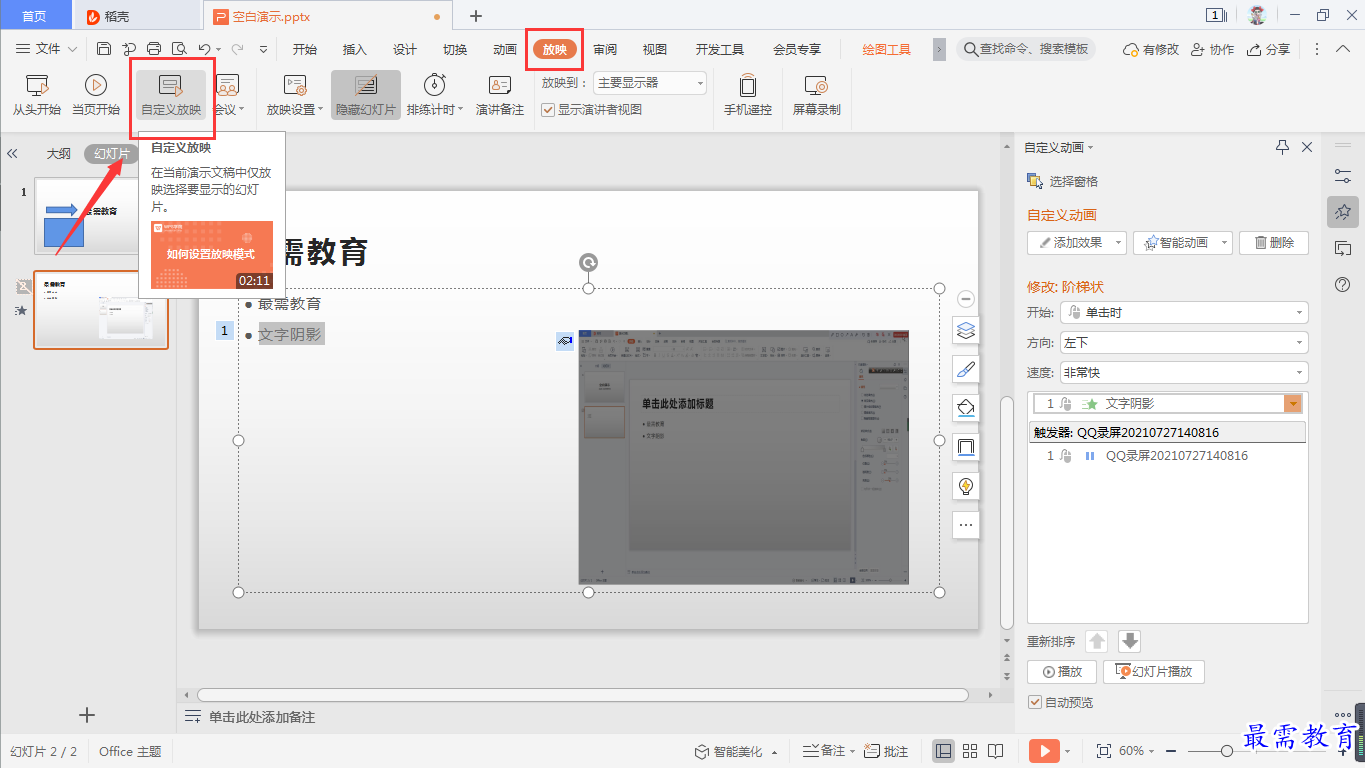Image resolution: width=1365 pixels, height=768 pixels.
Task: Click the 协作 collaborate button
Action: pos(1212,49)
